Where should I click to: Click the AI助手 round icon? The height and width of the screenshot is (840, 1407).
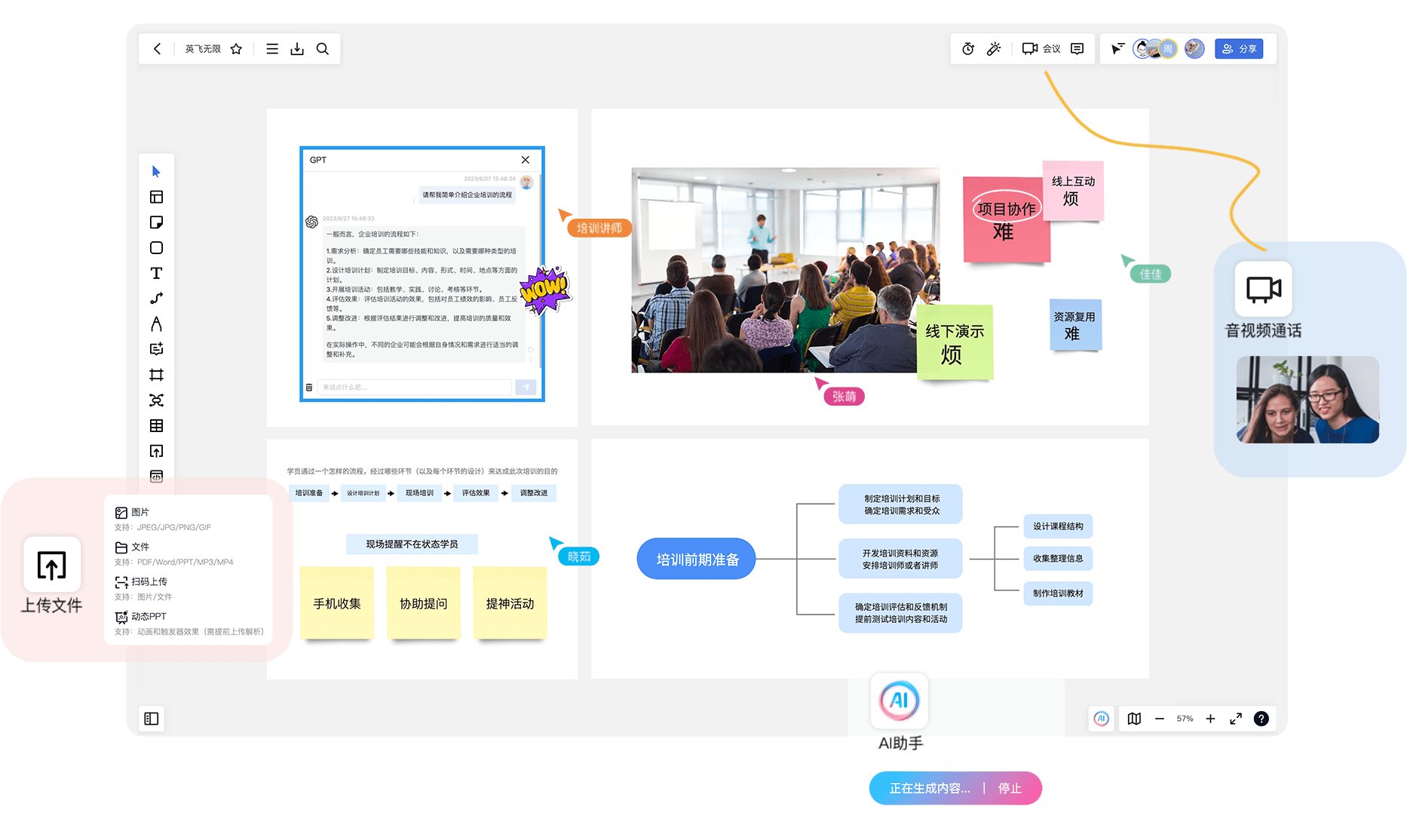point(900,701)
